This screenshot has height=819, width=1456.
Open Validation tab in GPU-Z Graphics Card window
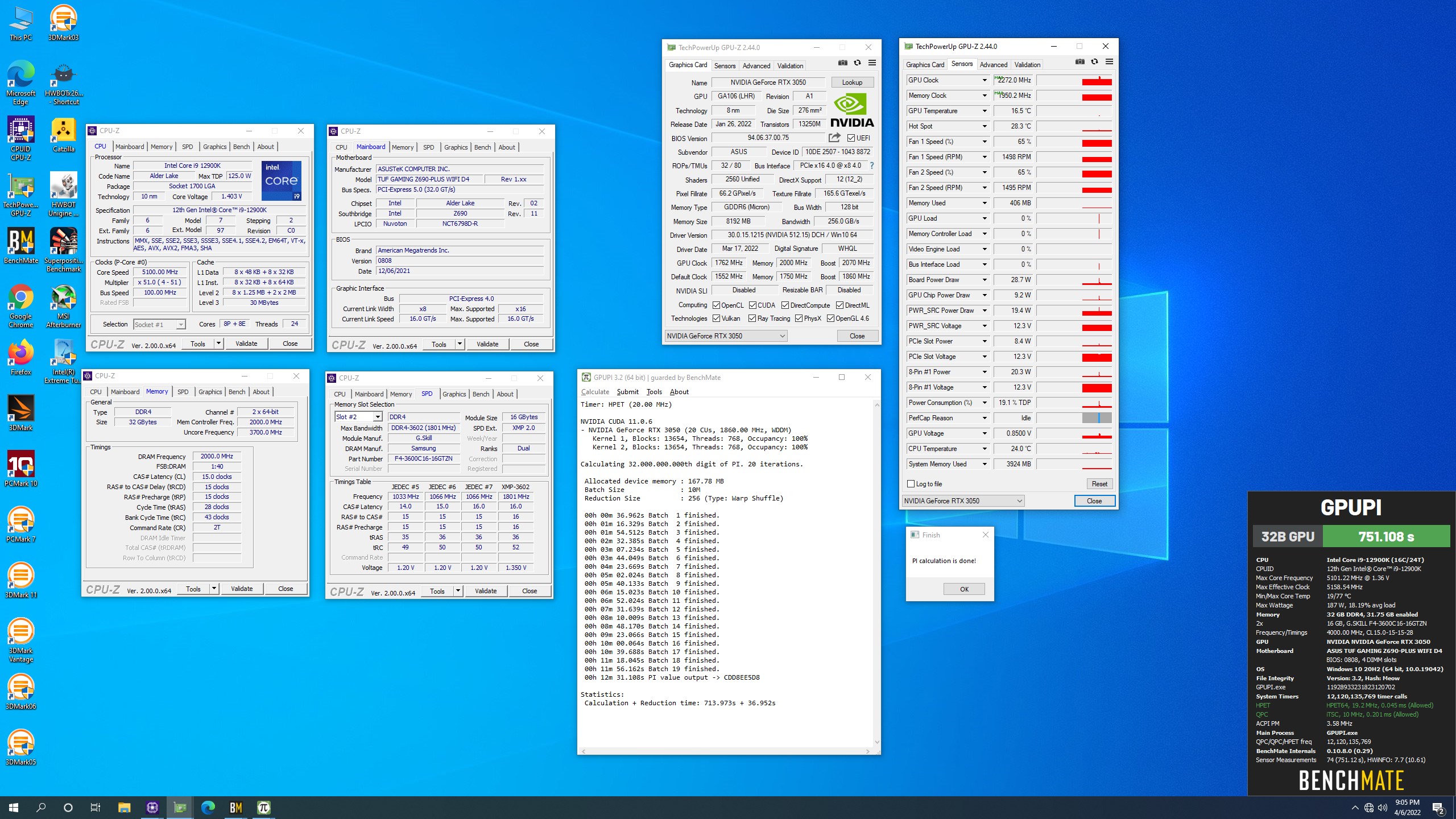click(x=791, y=66)
